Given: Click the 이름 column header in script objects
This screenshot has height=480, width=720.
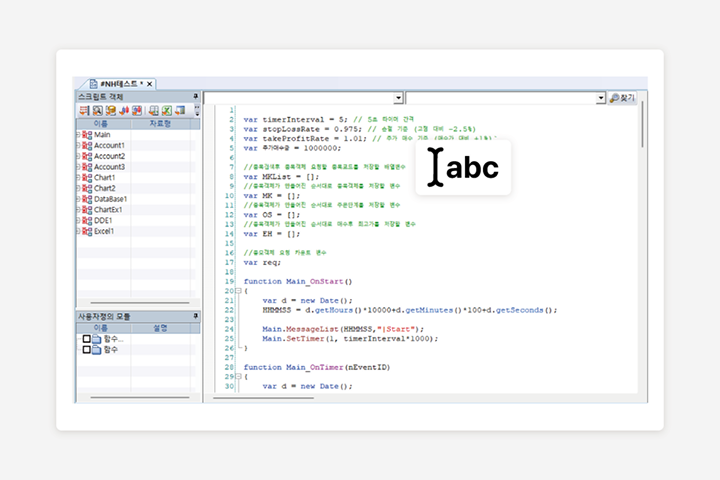Looking at the screenshot, I should pos(101,124).
